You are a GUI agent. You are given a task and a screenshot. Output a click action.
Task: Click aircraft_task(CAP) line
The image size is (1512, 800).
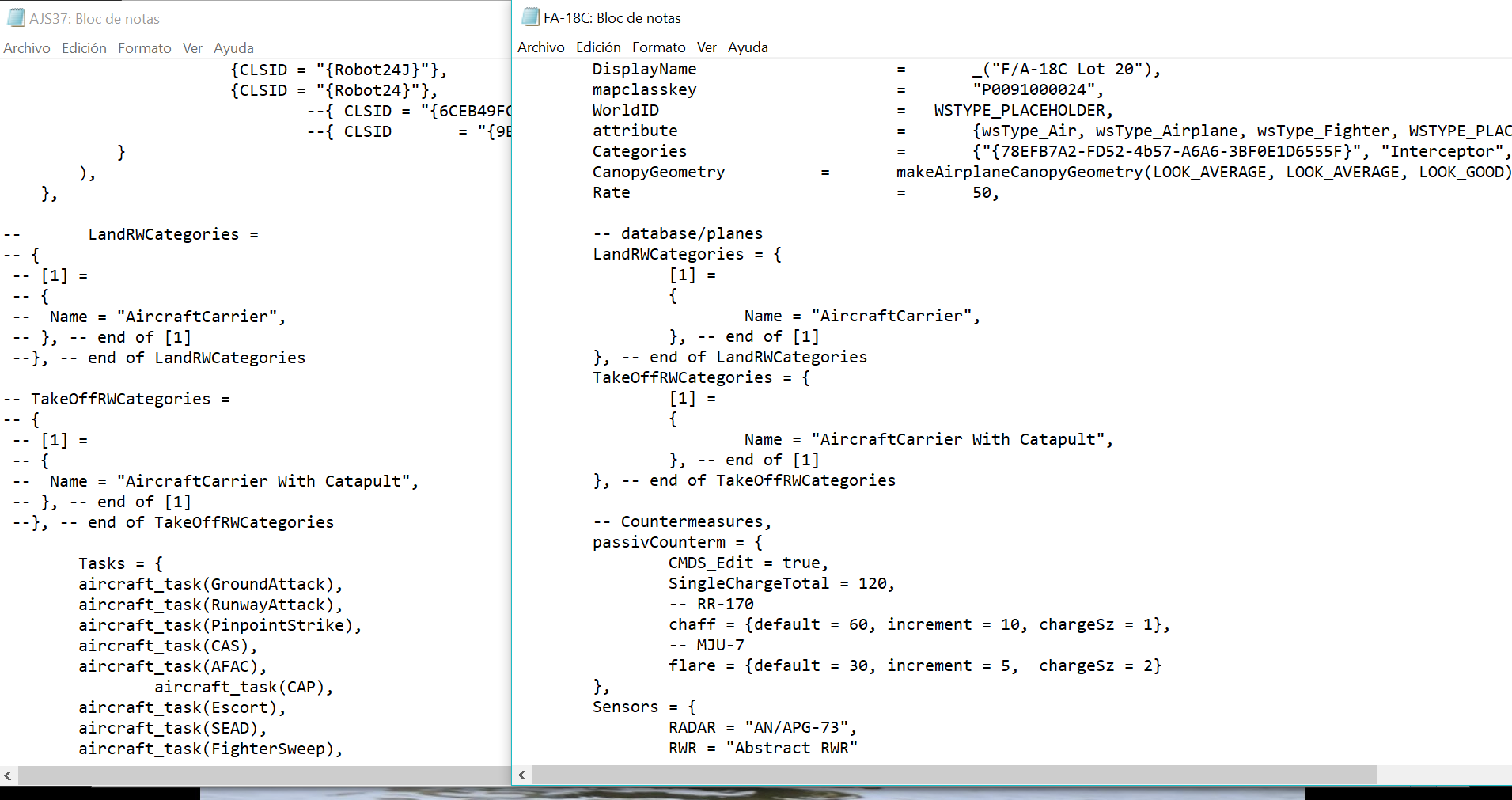coord(244,687)
